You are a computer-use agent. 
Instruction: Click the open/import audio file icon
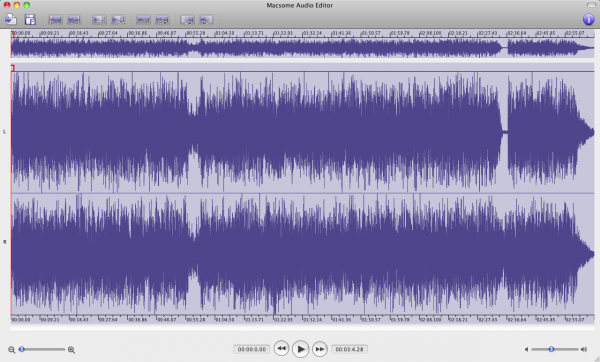coord(10,19)
